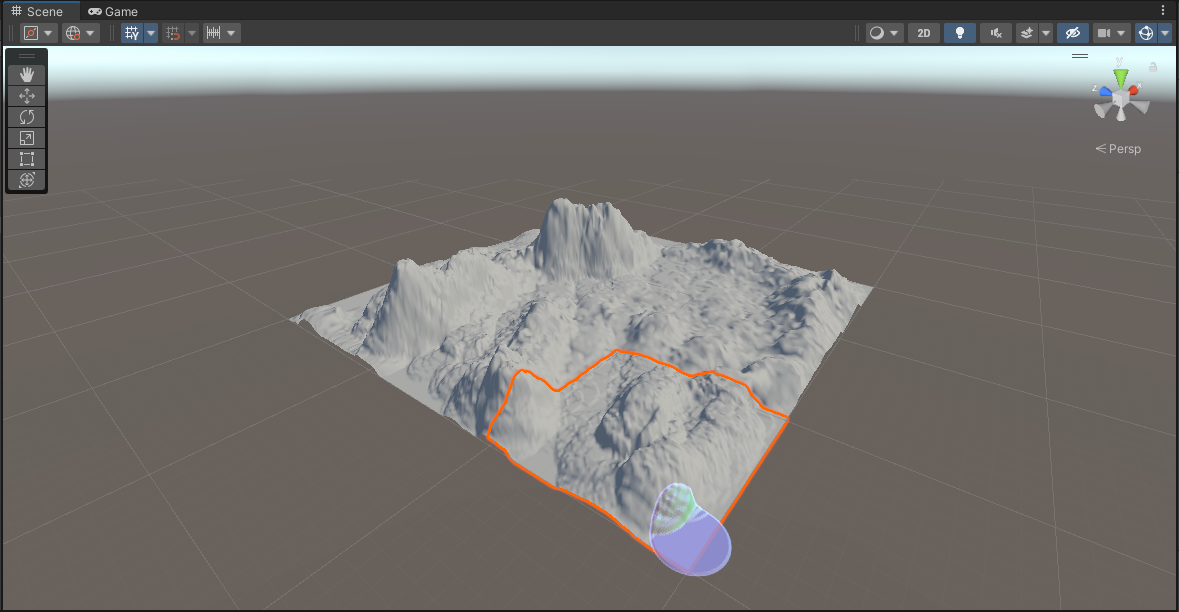Toggle scene visibility eye icon
The width and height of the screenshot is (1179, 612).
point(1073,33)
